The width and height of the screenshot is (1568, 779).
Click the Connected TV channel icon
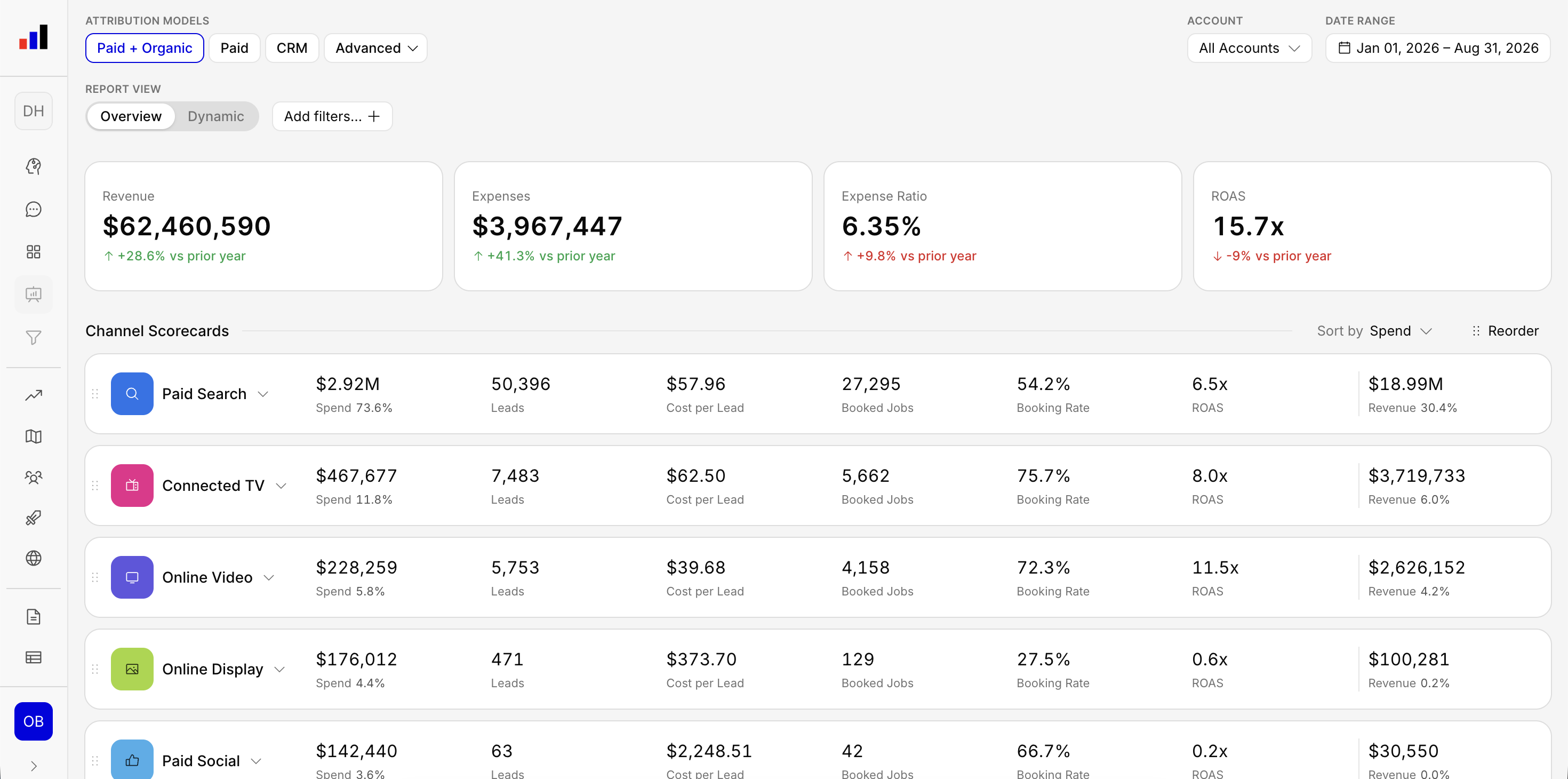132,486
